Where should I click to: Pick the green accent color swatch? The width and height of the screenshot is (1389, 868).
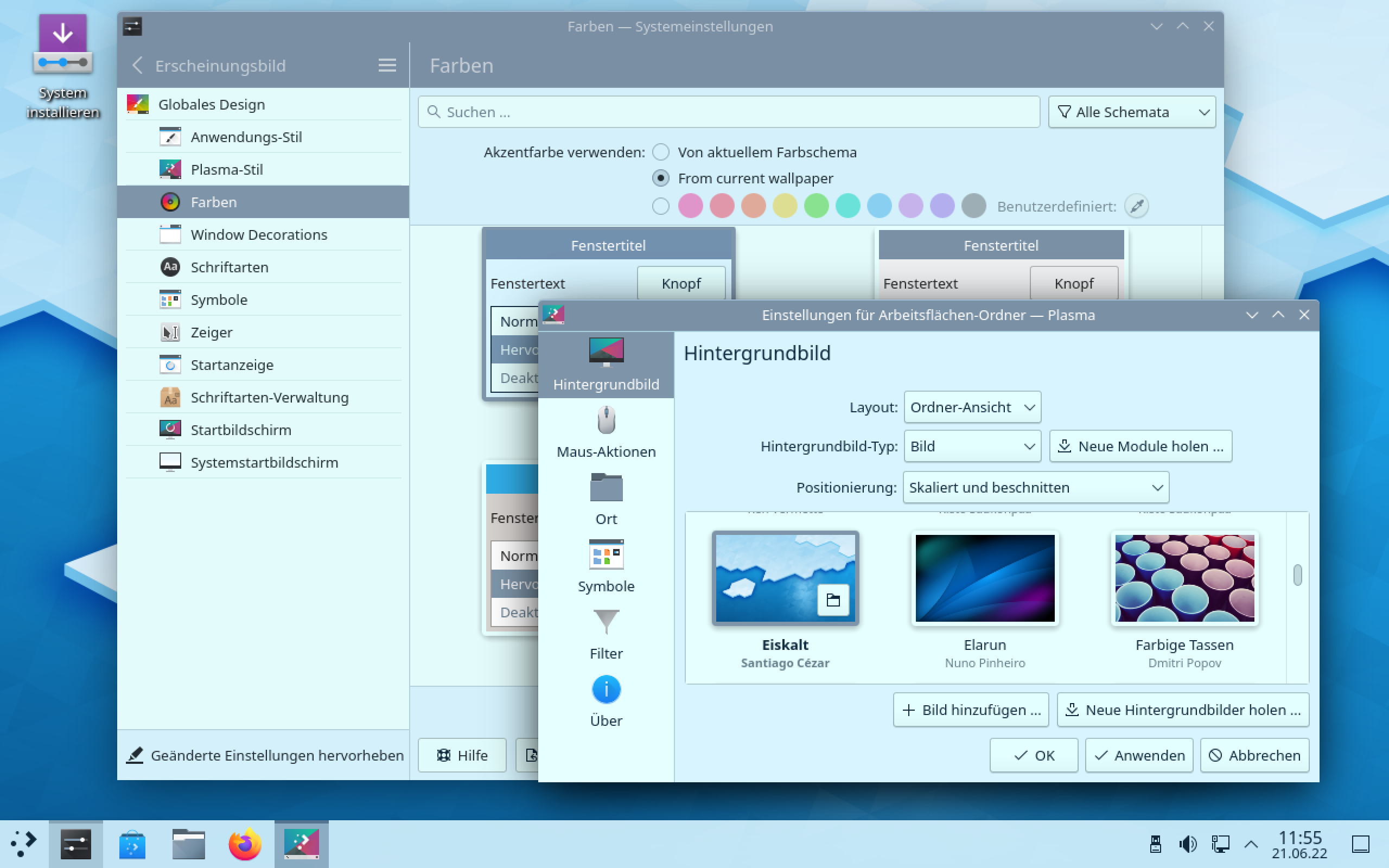[x=816, y=206]
